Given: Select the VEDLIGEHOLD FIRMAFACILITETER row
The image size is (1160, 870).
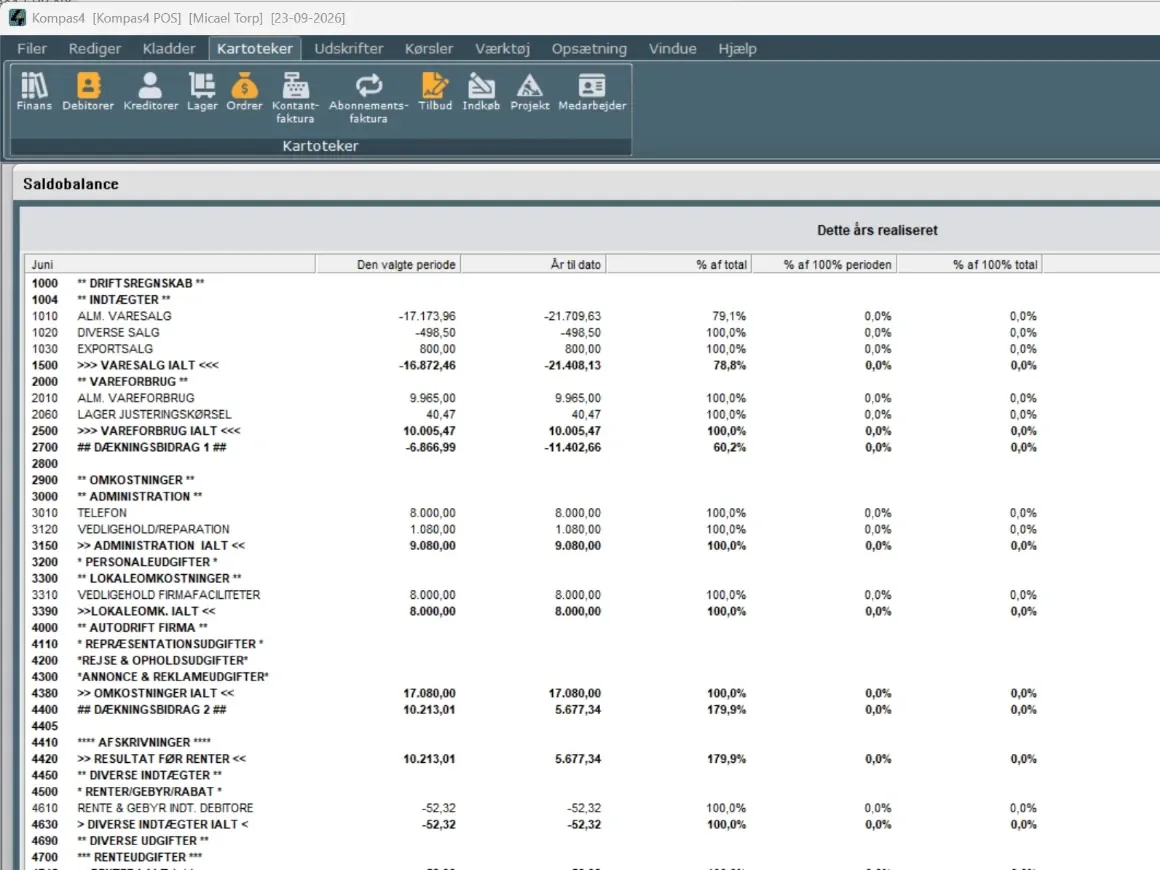Looking at the screenshot, I should click(x=533, y=595).
